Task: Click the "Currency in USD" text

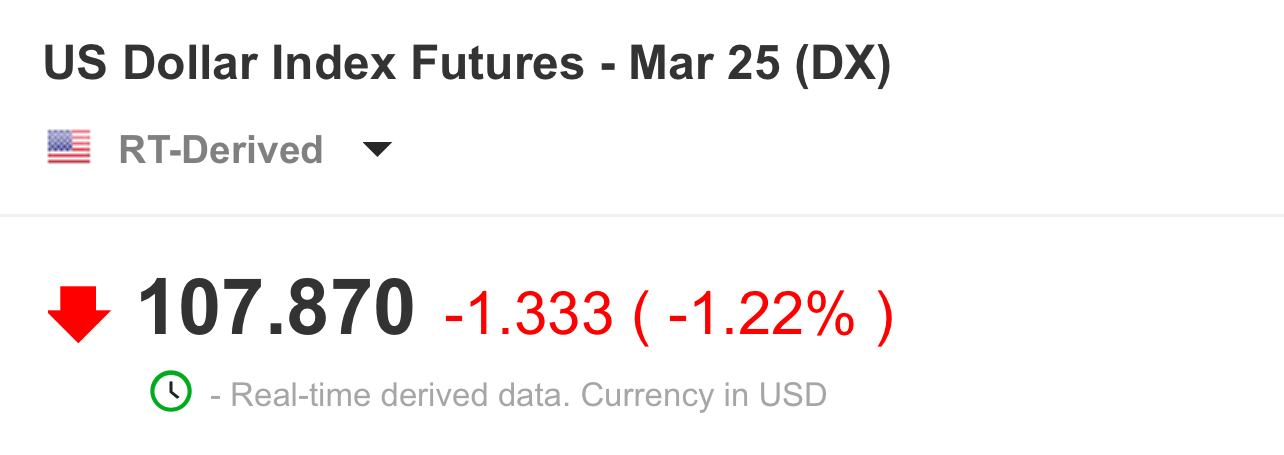Action: click(704, 395)
